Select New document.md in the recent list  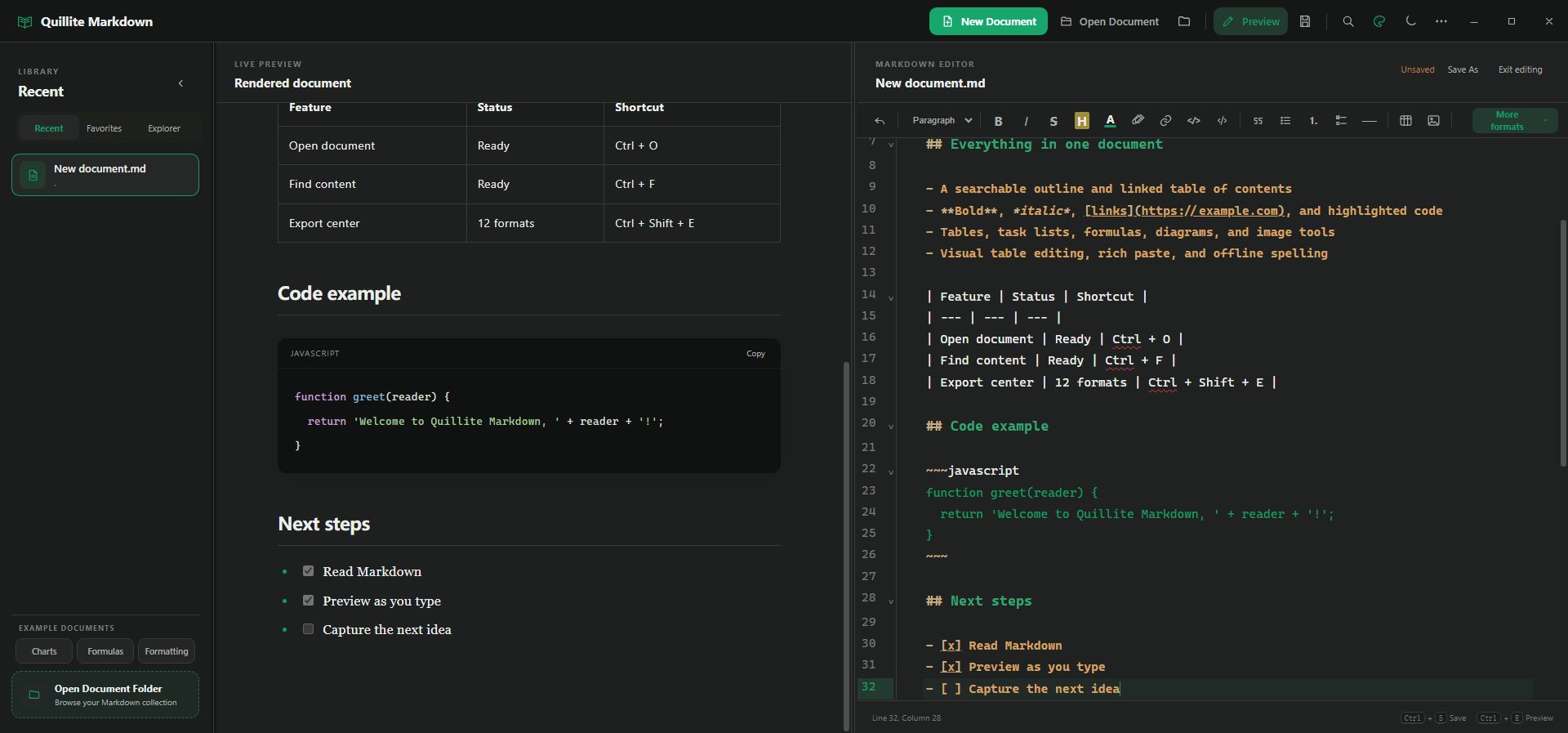[x=105, y=175]
